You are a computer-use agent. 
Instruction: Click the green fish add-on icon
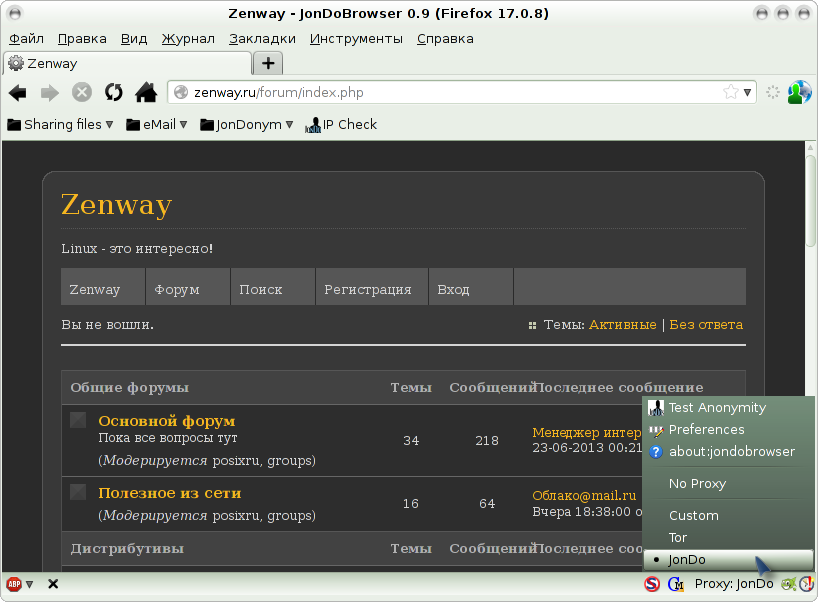[x=788, y=584]
